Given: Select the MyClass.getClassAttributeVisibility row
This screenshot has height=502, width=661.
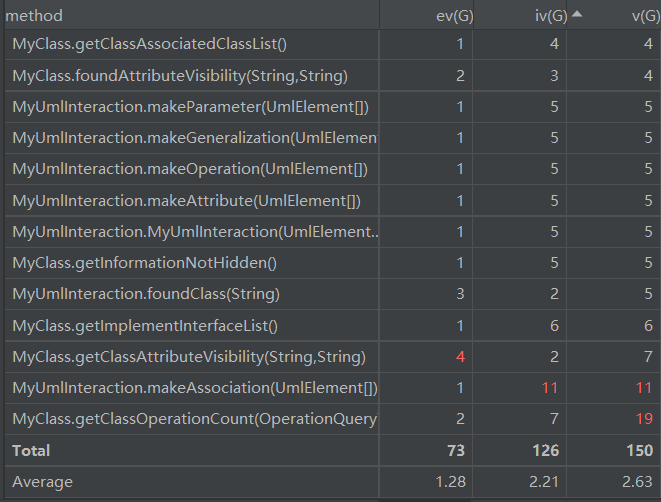Looking at the screenshot, I should (189, 357).
